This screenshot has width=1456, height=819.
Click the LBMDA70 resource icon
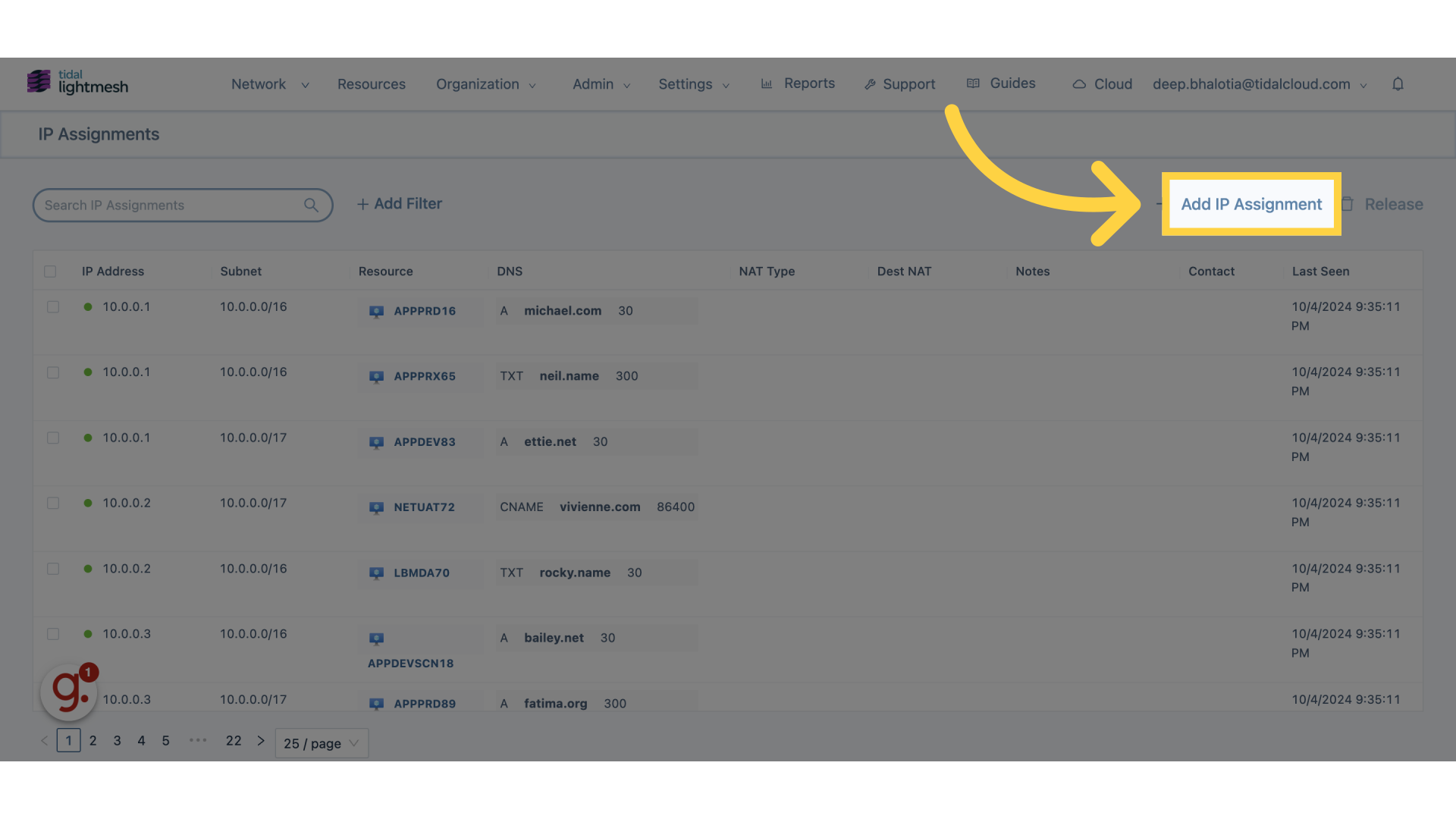(x=377, y=572)
